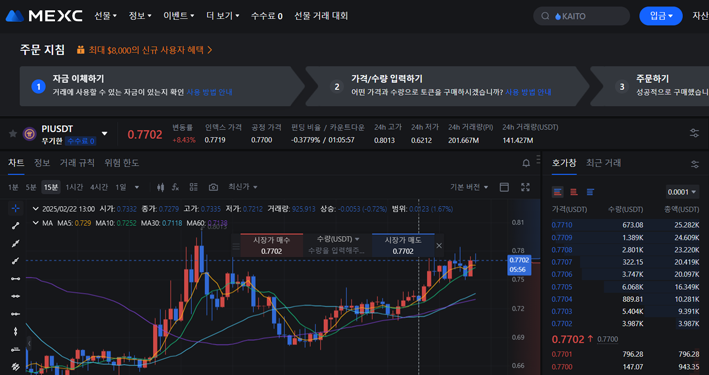Open the 기본 버전 chart version dropdown
Screen dimensions: 709x375
469,187
